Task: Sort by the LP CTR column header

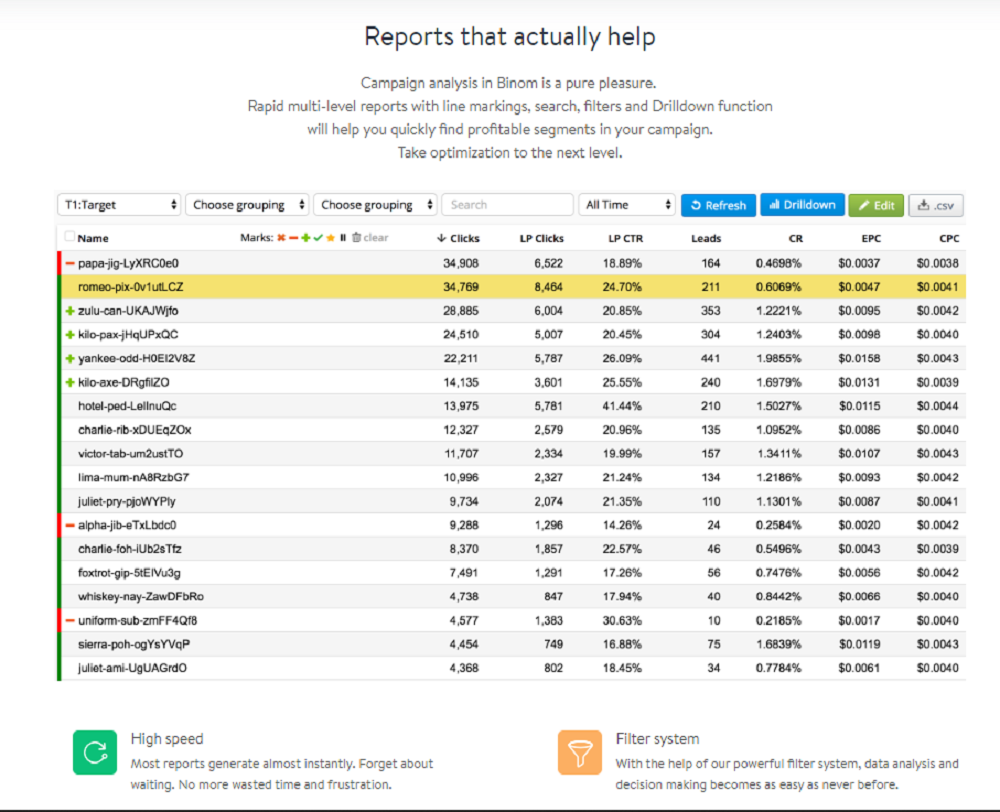Action: pyautogui.click(x=625, y=238)
